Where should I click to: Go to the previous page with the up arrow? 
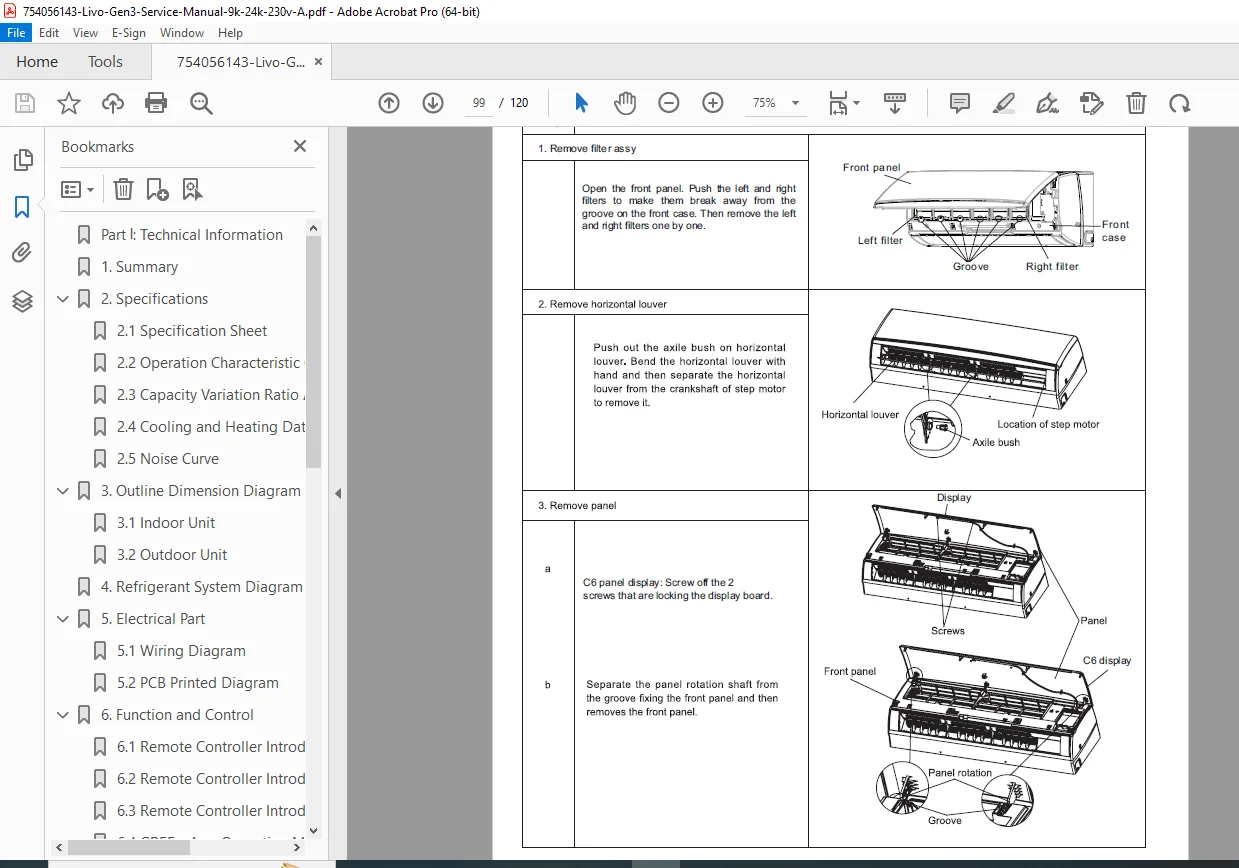[x=389, y=103]
